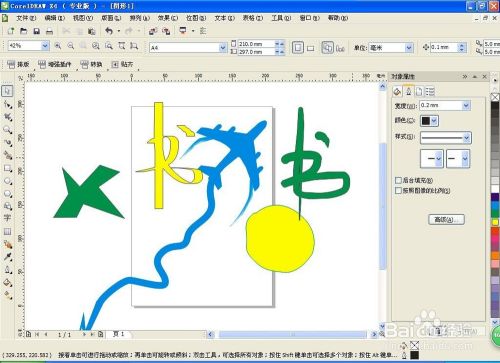500x363 pixels.
Task: Click the no-color X swatch in palette
Action: 495,97
